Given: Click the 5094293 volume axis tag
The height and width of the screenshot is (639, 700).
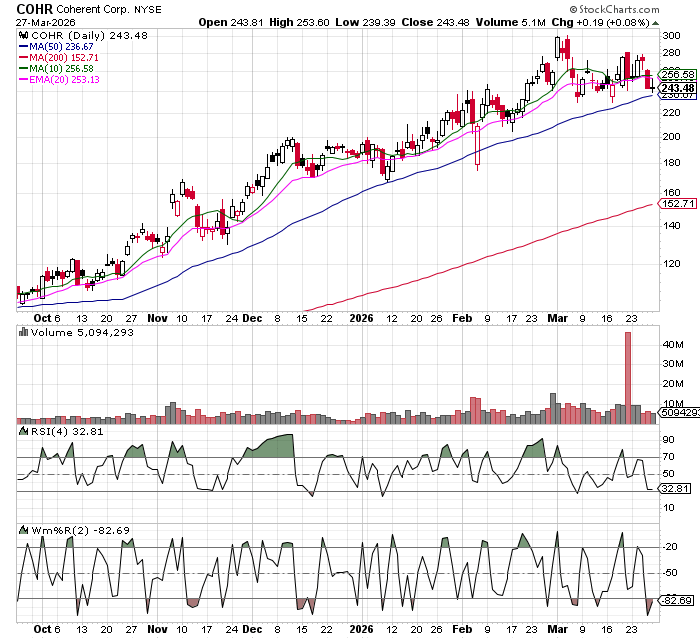Looking at the screenshot, I should (679, 413).
